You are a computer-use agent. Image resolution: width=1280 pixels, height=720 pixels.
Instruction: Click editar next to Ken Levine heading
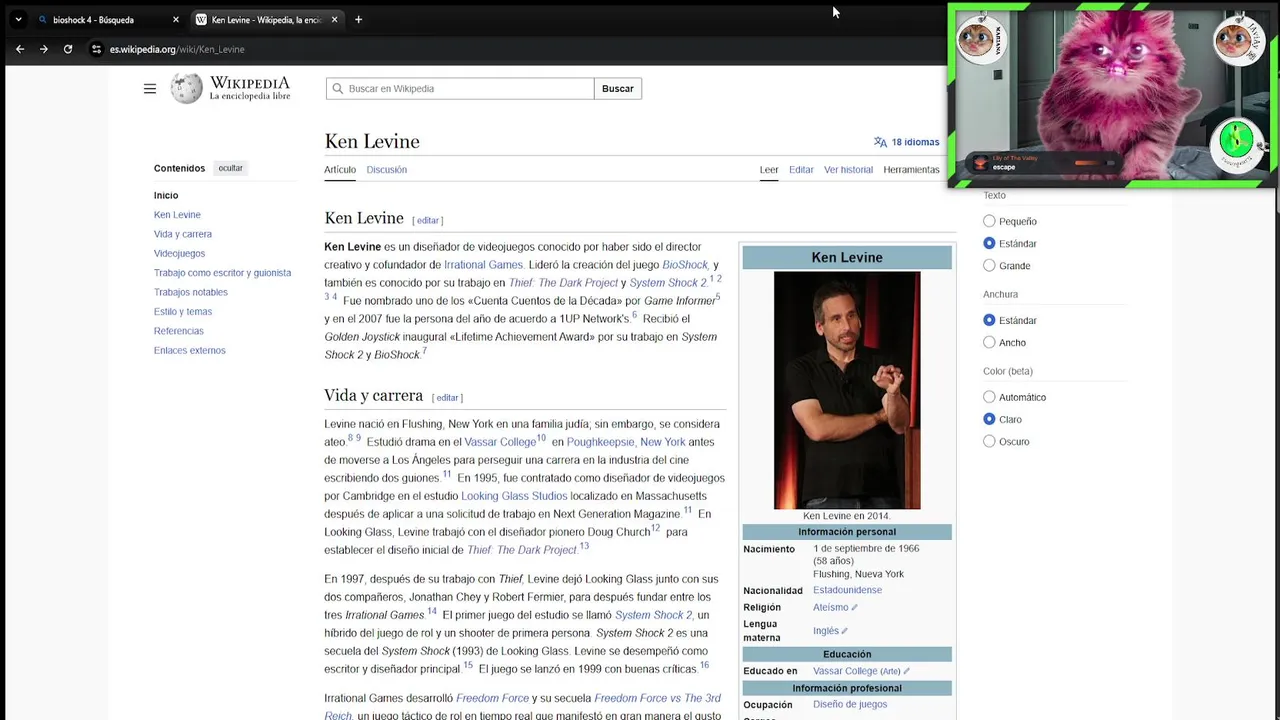pos(428,220)
